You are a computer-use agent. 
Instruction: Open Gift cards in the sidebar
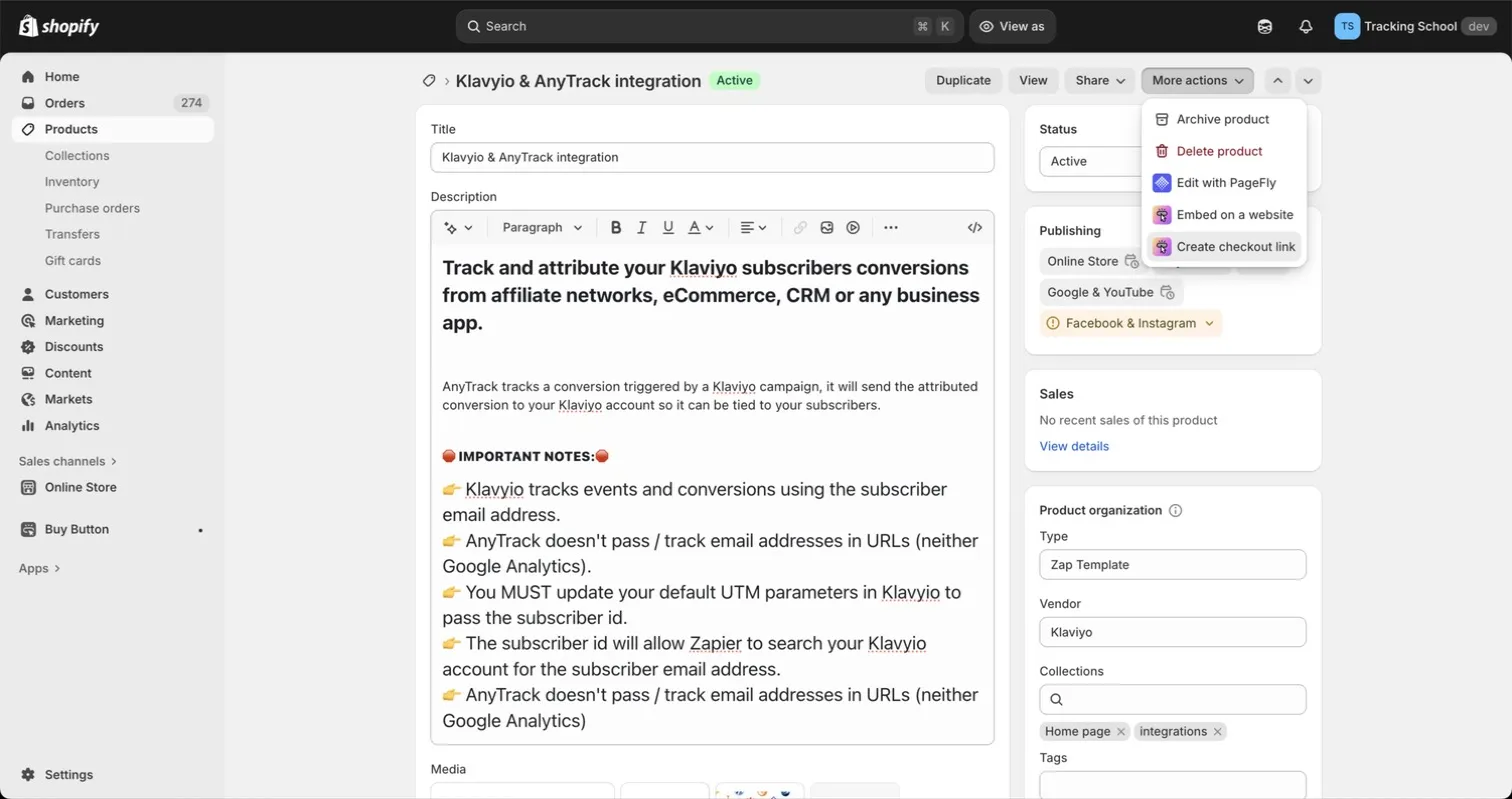pyautogui.click(x=73, y=260)
